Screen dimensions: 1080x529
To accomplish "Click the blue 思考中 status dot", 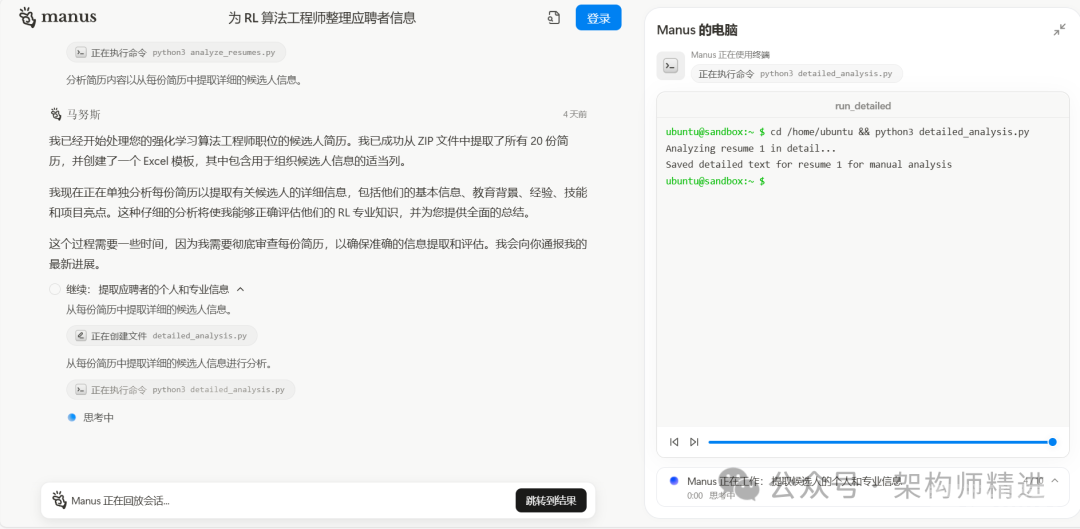I will click(72, 417).
